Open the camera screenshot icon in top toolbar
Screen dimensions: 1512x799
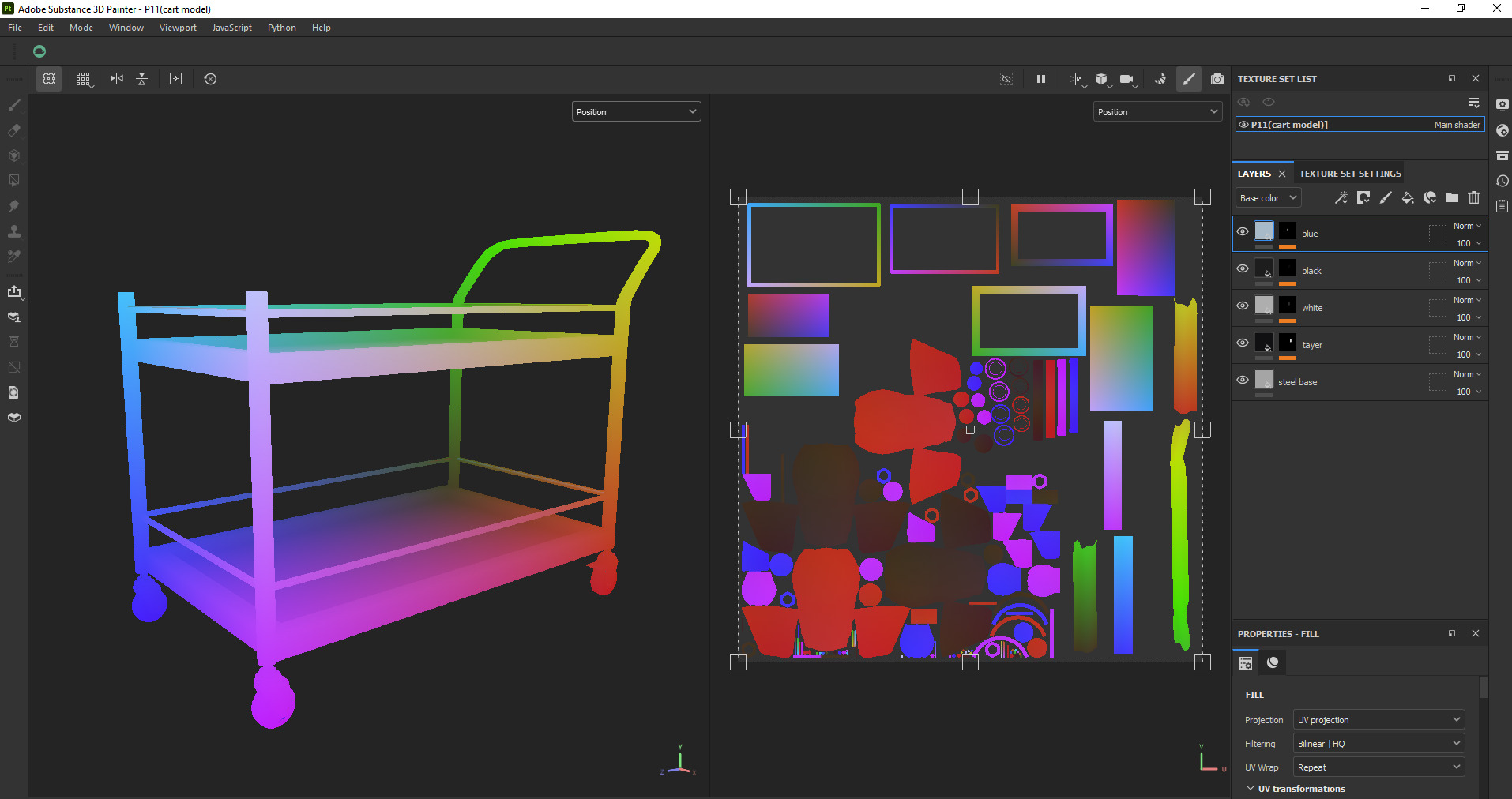click(1217, 79)
